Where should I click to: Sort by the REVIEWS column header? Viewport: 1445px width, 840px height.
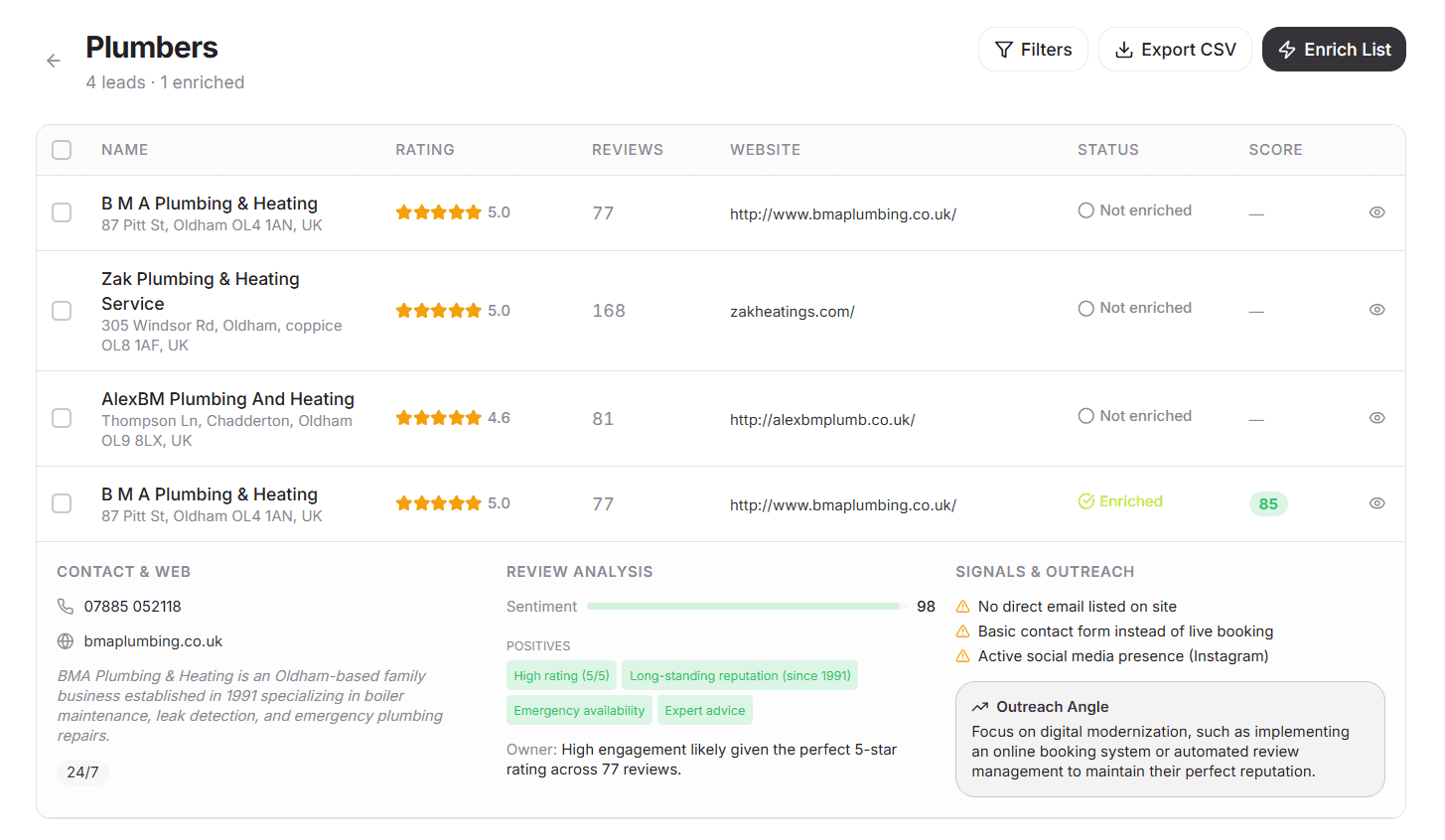tap(628, 150)
